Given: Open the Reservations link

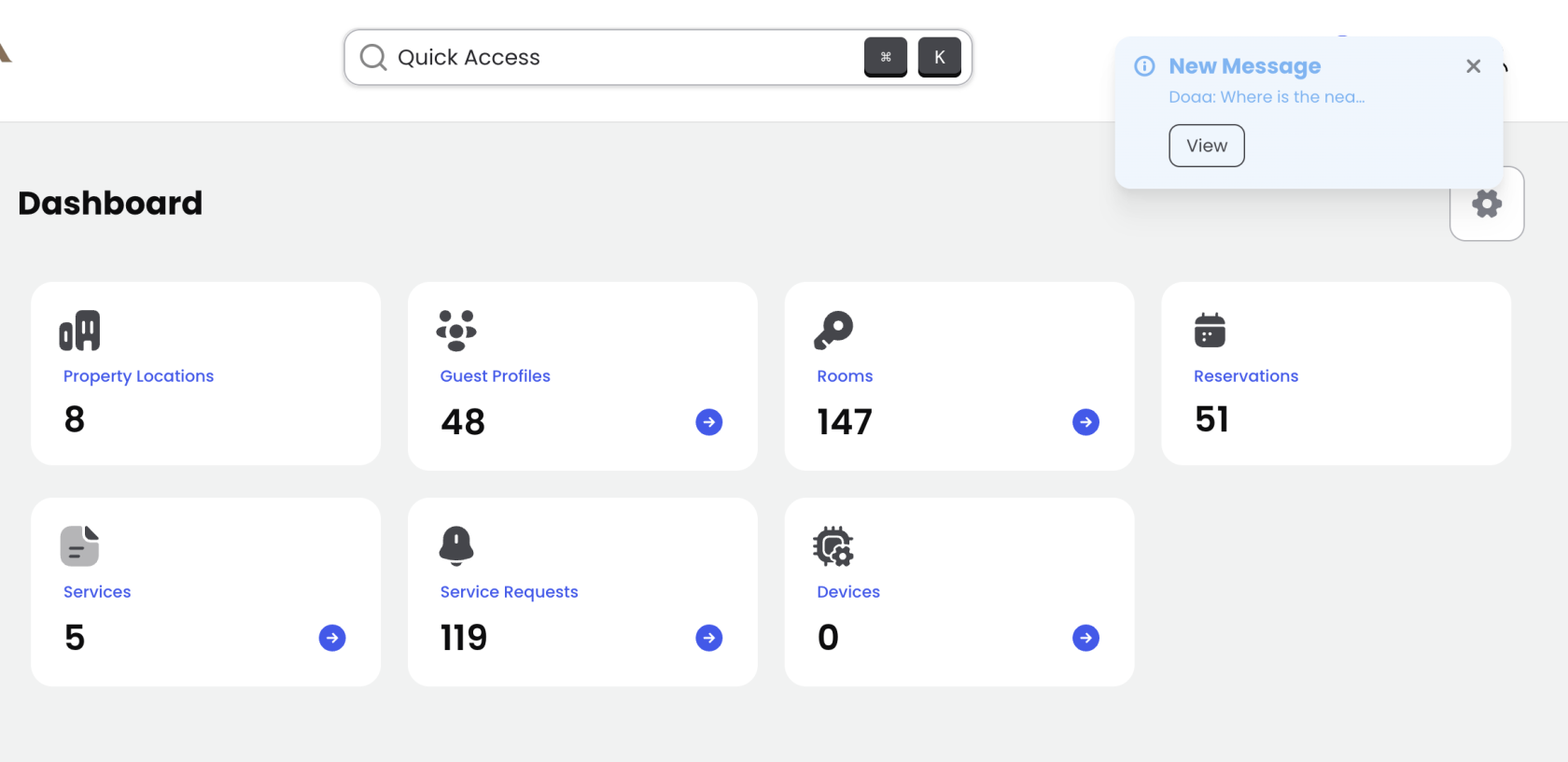Looking at the screenshot, I should [x=1245, y=376].
